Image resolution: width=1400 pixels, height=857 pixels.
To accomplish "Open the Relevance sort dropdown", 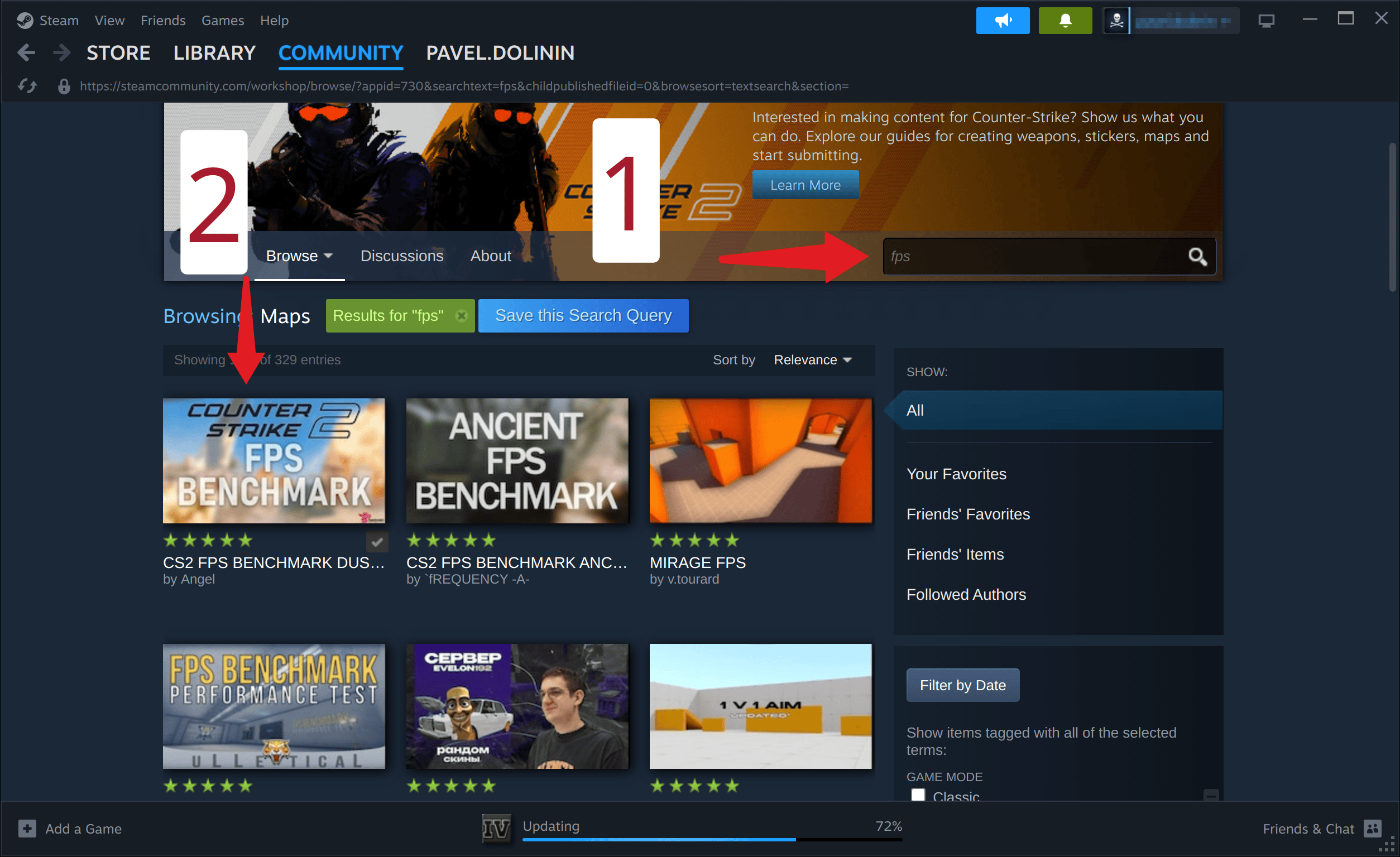I will pos(813,359).
